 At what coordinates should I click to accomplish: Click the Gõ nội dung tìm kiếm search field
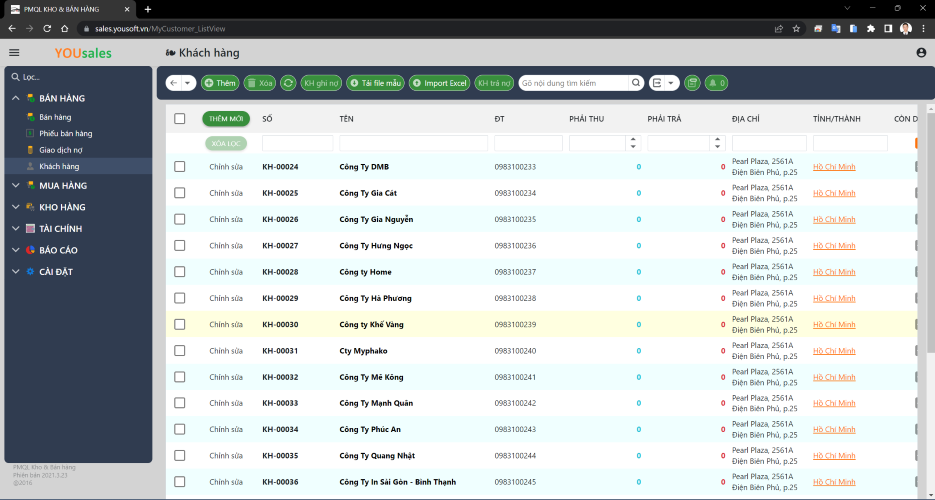pyautogui.click(x=574, y=83)
